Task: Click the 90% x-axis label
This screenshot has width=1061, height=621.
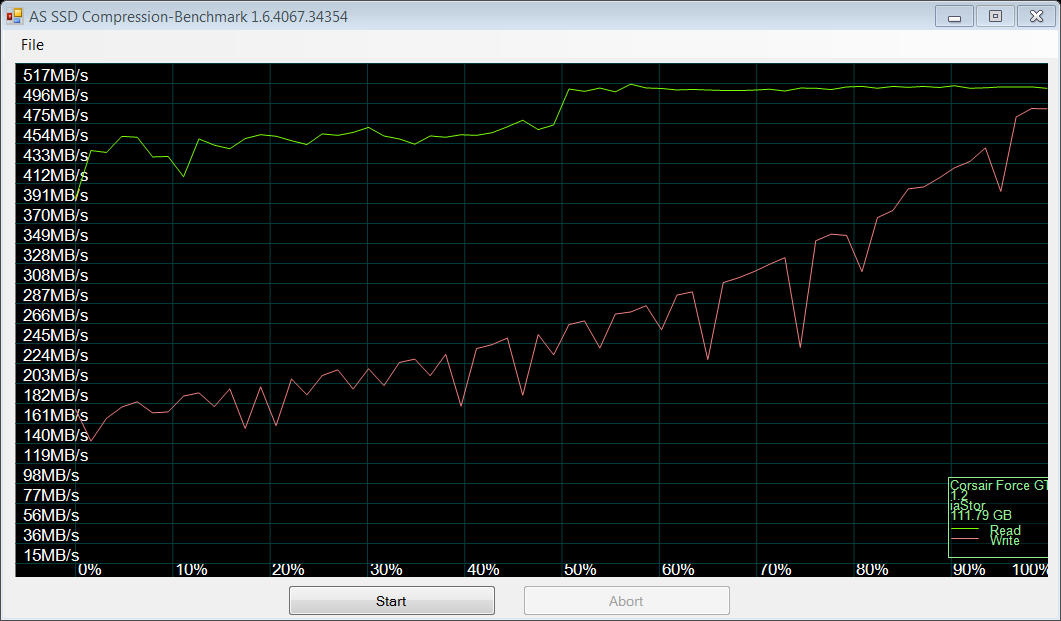Action: point(969,570)
